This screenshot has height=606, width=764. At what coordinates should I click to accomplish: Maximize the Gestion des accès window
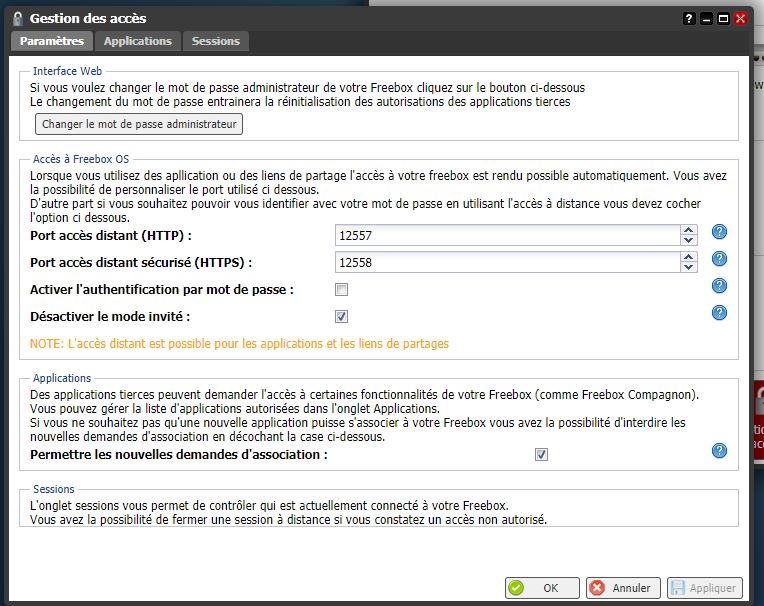pos(724,19)
